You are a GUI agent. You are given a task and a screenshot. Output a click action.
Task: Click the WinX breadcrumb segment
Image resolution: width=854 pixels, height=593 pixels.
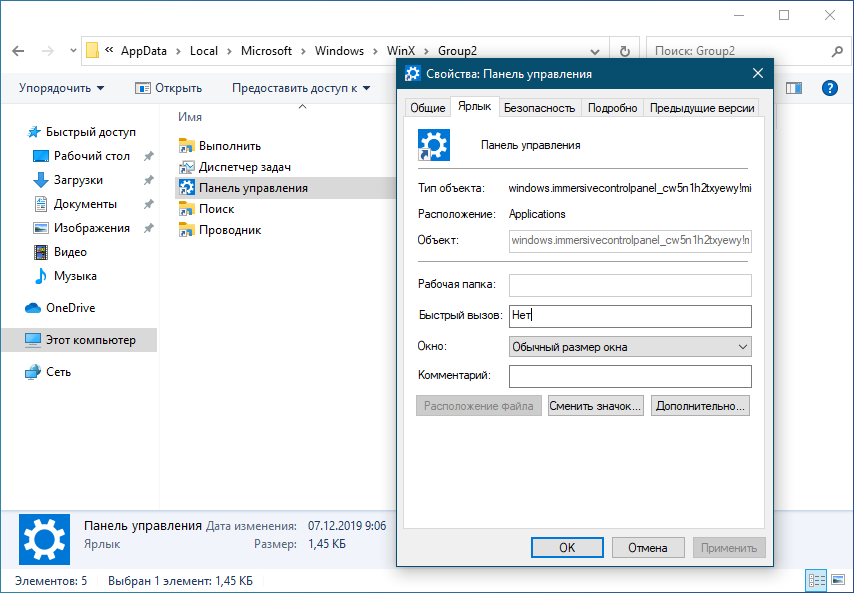[401, 51]
